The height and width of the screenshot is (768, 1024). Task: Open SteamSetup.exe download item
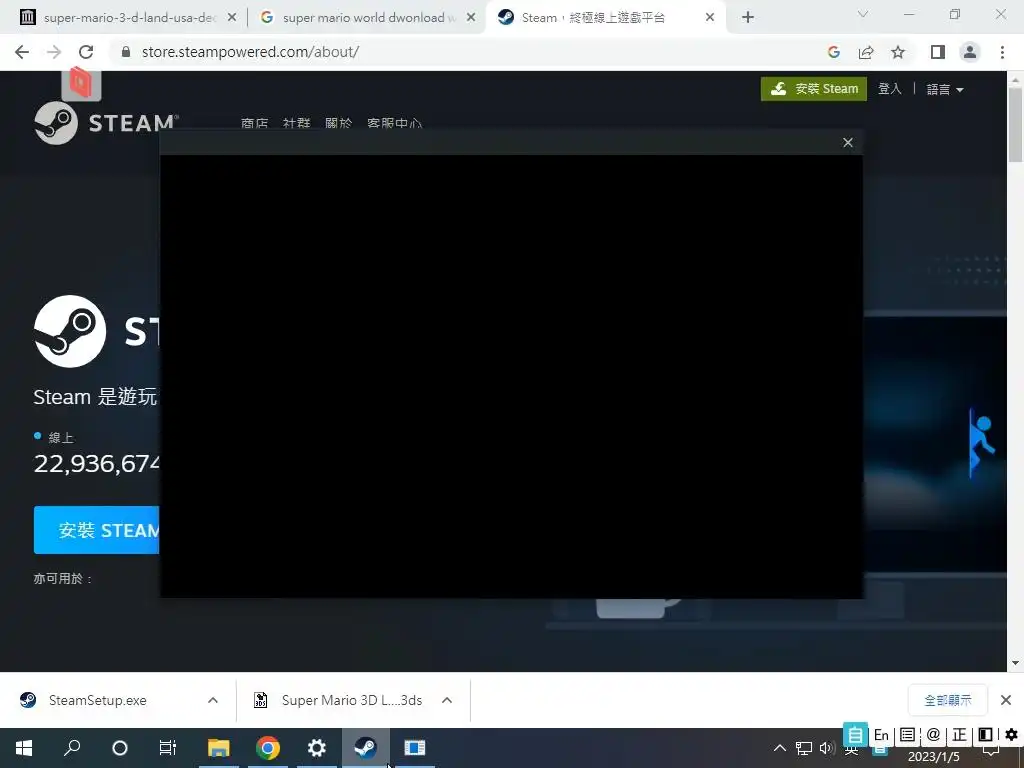click(98, 700)
